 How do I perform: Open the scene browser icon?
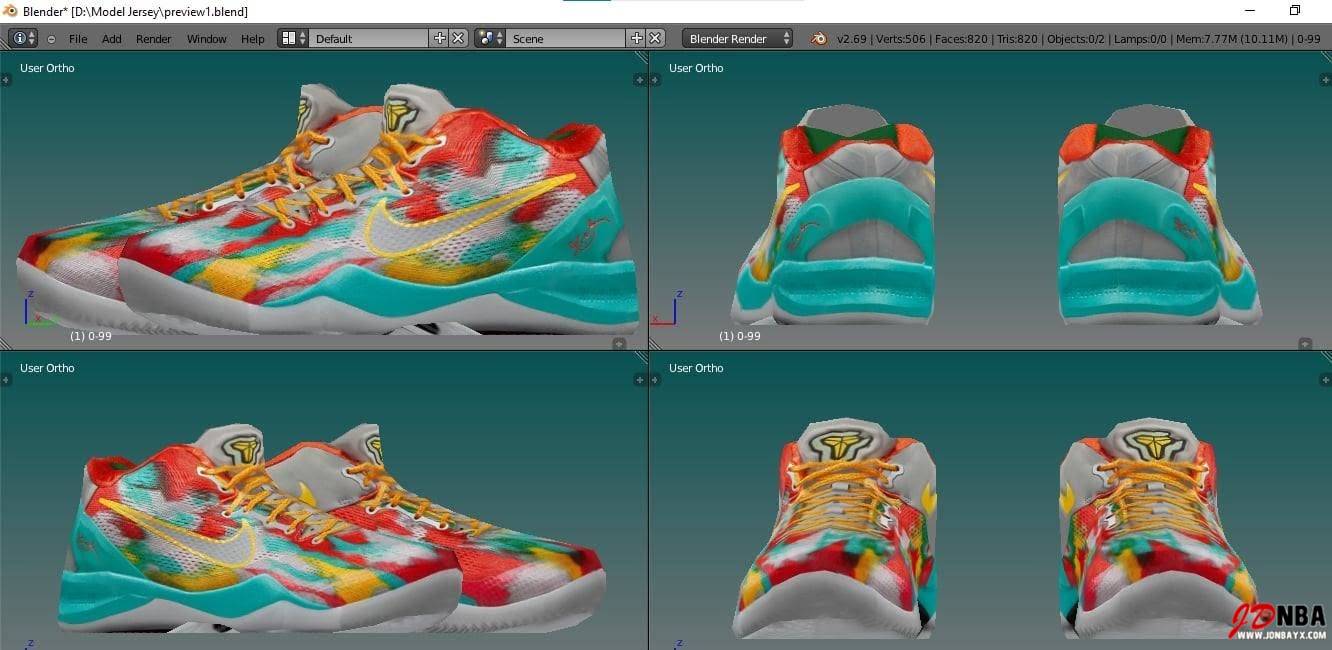pos(490,38)
